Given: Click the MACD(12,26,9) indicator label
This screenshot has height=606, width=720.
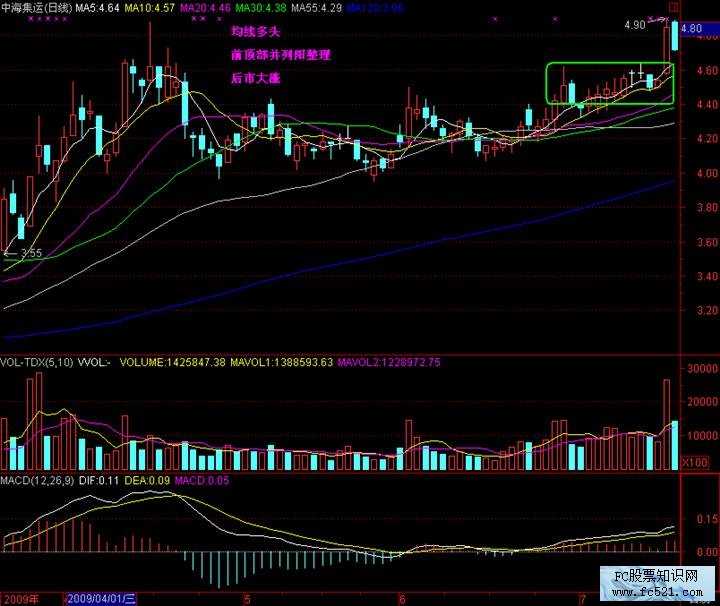Looking at the screenshot, I should point(37,481).
